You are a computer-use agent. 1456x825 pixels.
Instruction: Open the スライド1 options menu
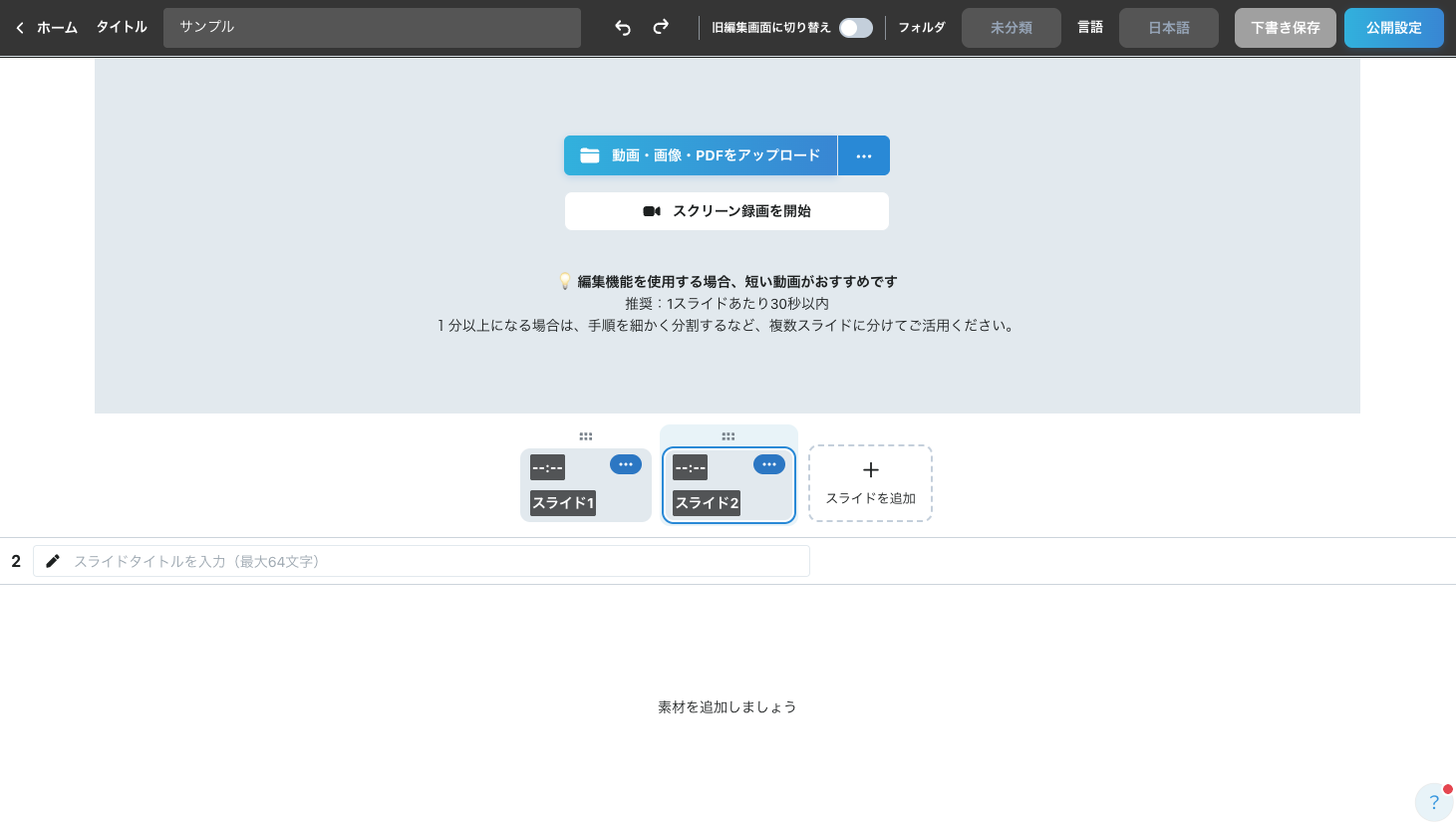626,464
